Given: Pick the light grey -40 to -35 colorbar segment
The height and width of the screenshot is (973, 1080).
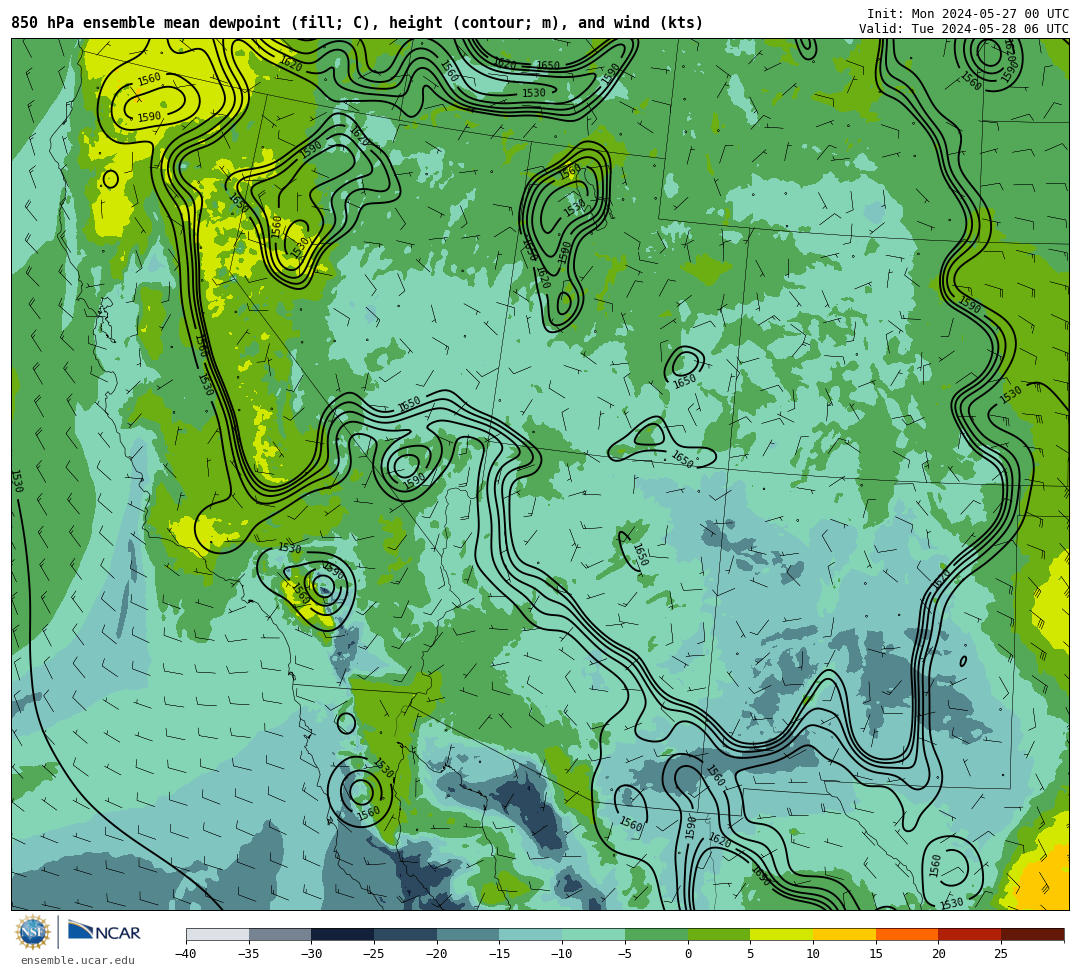Looking at the screenshot, I should click(x=218, y=934).
